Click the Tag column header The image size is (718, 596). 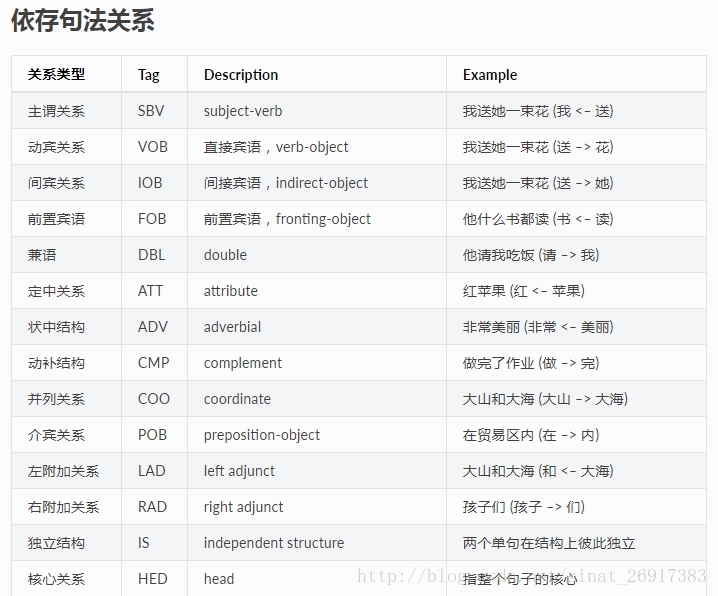click(x=149, y=75)
